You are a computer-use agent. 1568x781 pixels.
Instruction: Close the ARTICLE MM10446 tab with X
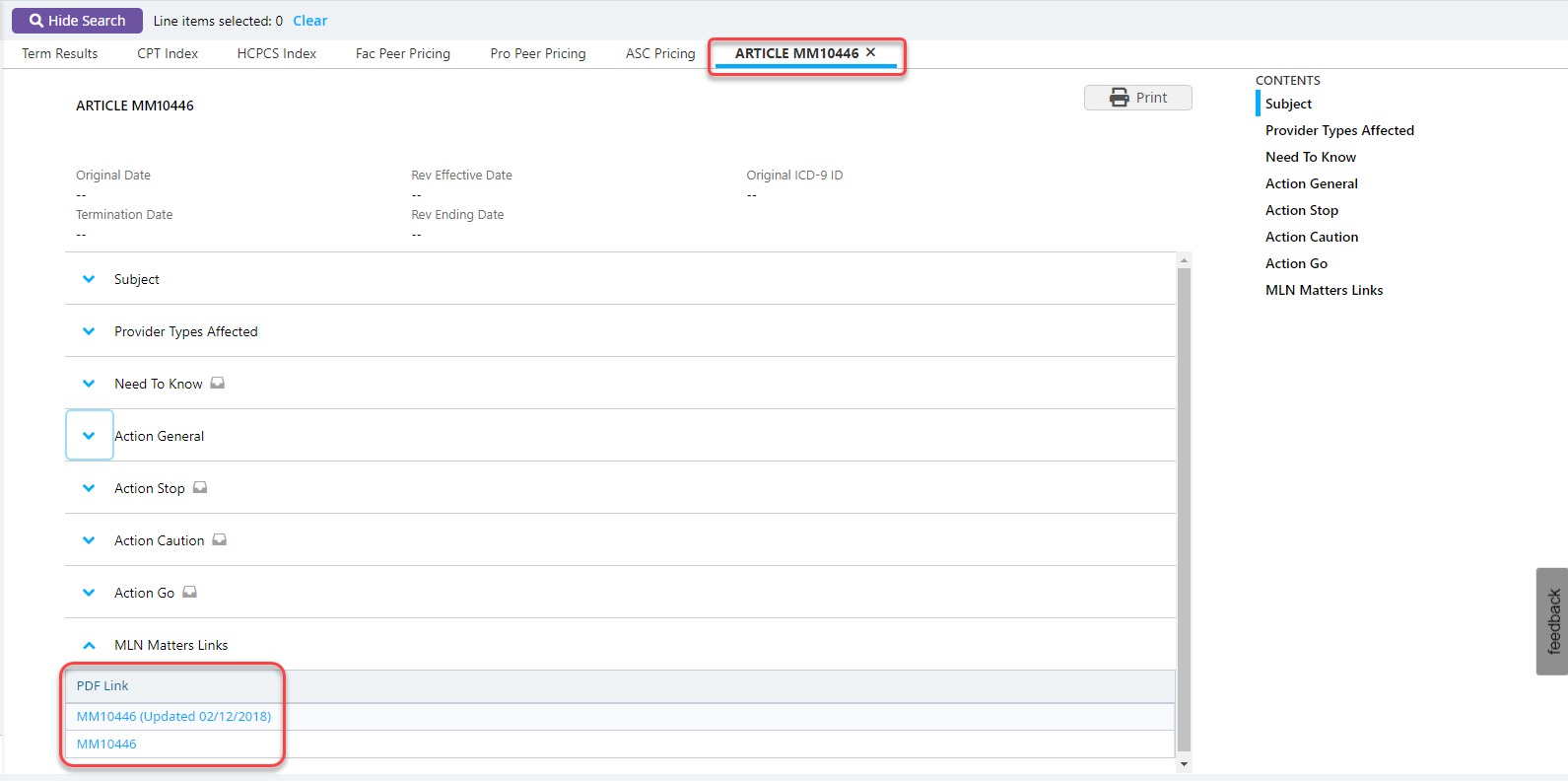[871, 53]
